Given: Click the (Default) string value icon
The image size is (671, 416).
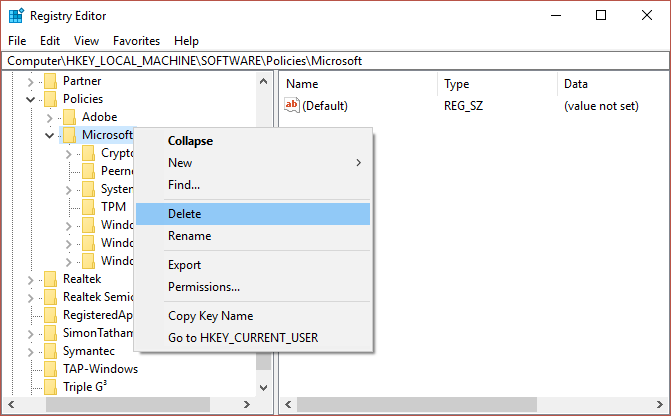Looking at the screenshot, I should tap(292, 105).
